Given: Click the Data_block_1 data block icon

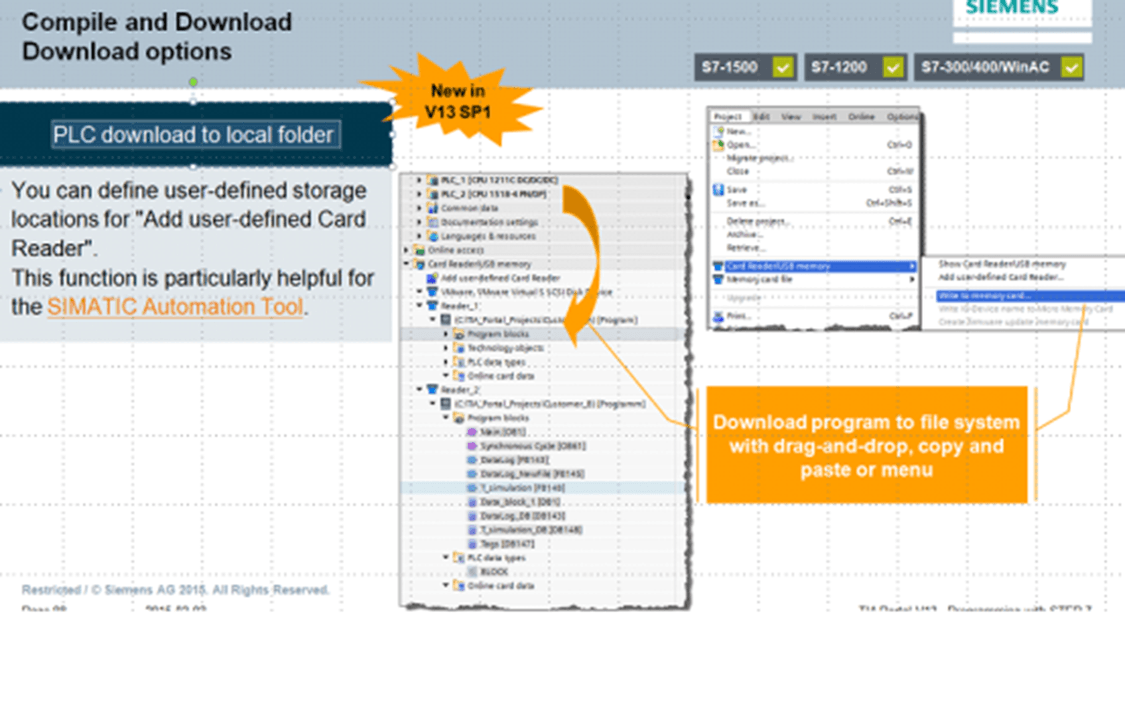Looking at the screenshot, I should [472, 502].
